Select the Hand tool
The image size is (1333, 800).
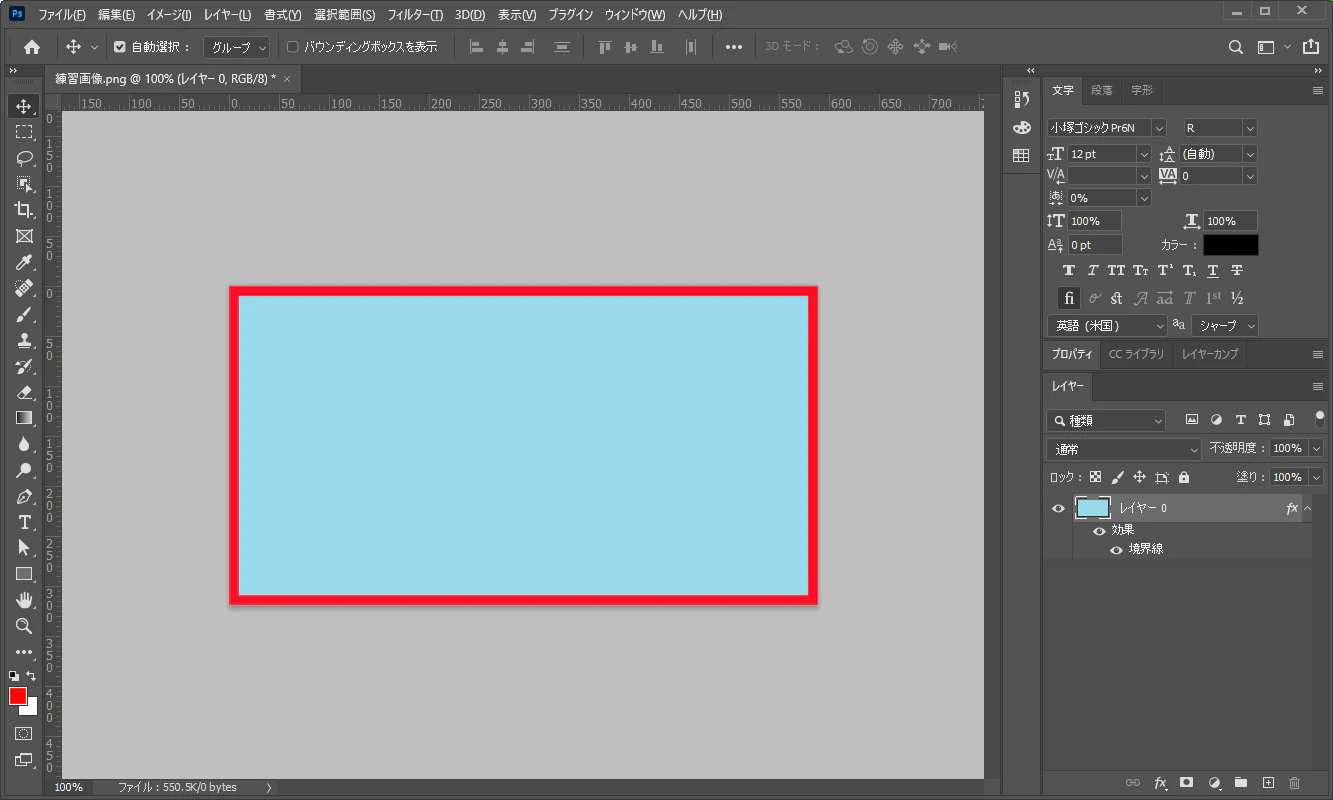[24, 600]
